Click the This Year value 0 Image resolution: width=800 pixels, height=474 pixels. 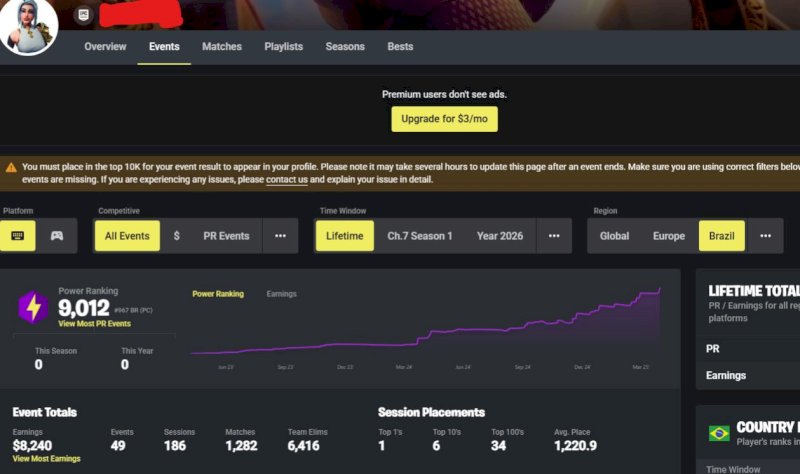(x=124, y=364)
